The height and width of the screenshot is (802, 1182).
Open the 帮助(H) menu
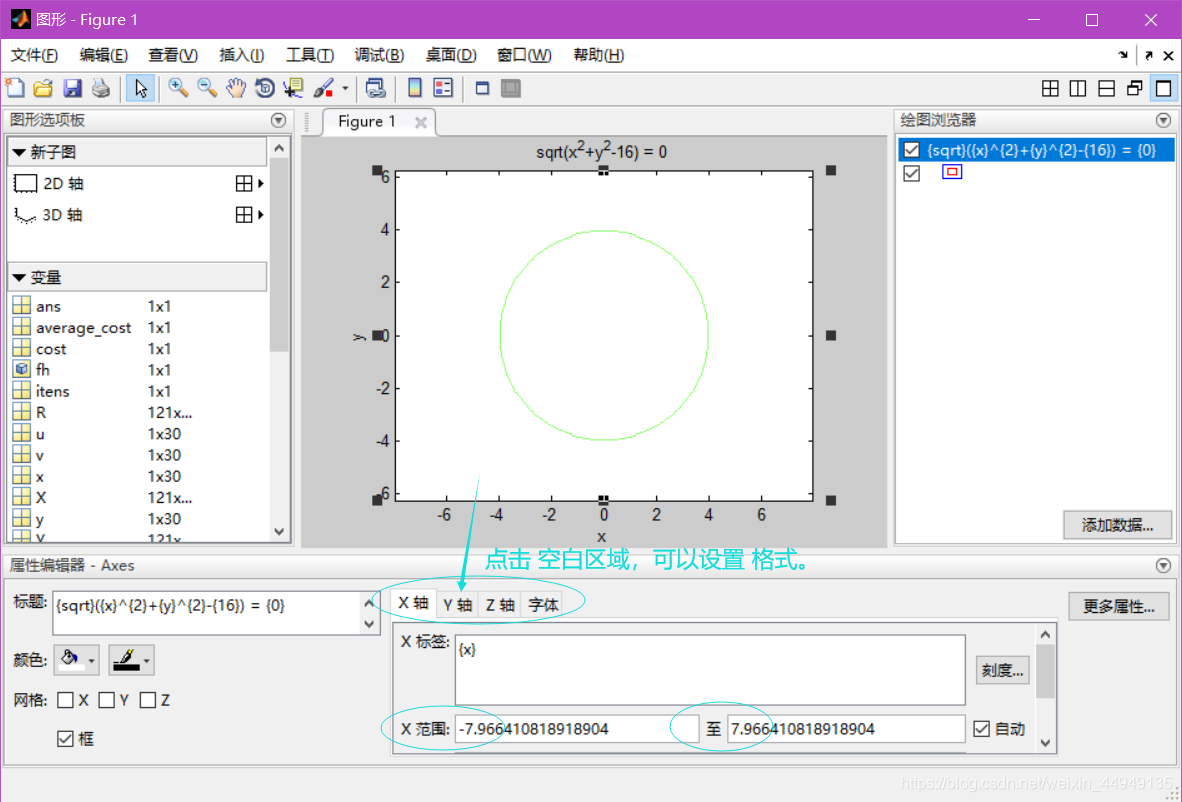click(x=599, y=55)
